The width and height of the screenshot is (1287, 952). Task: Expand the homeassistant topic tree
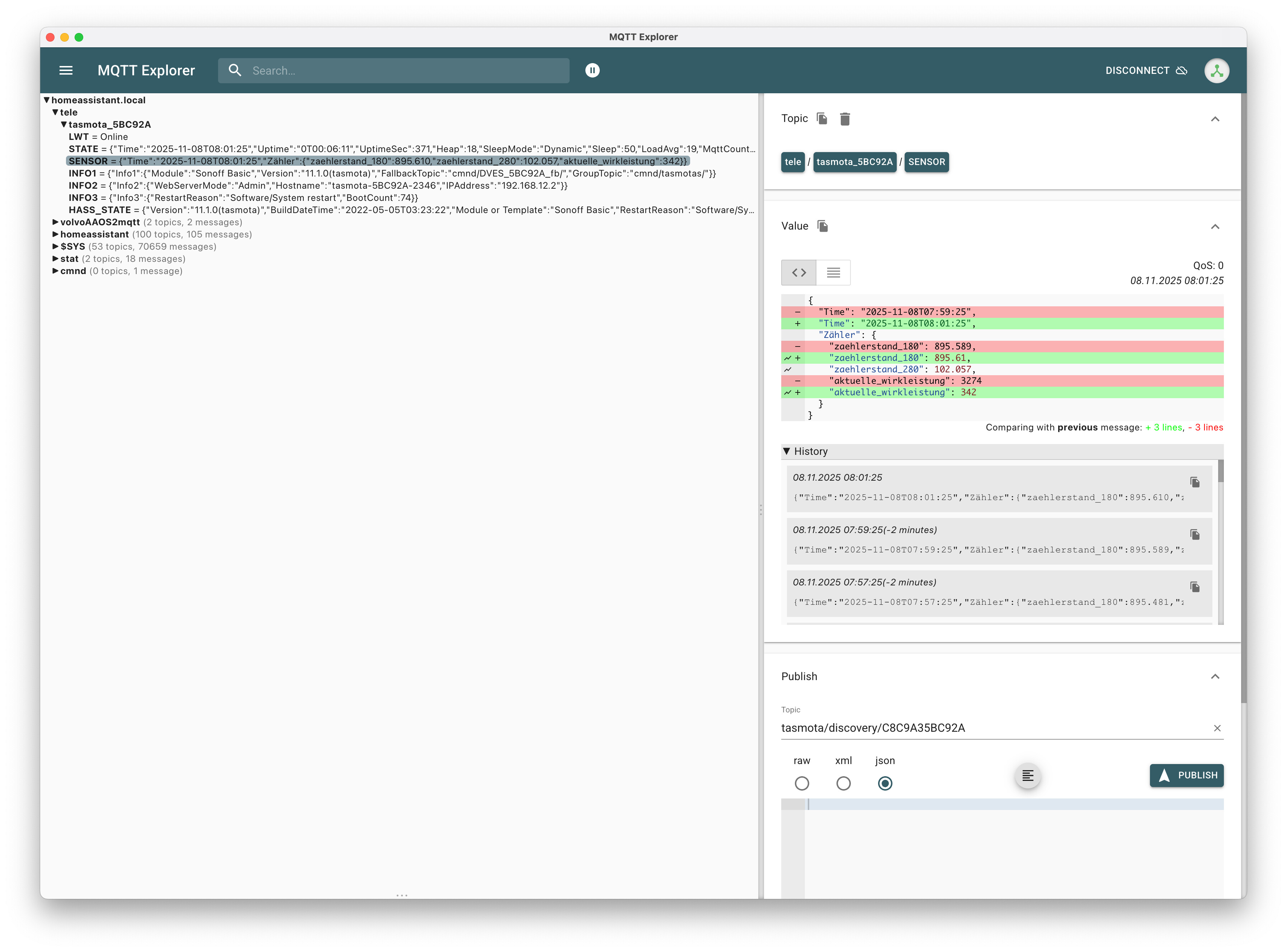(x=55, y=235)
